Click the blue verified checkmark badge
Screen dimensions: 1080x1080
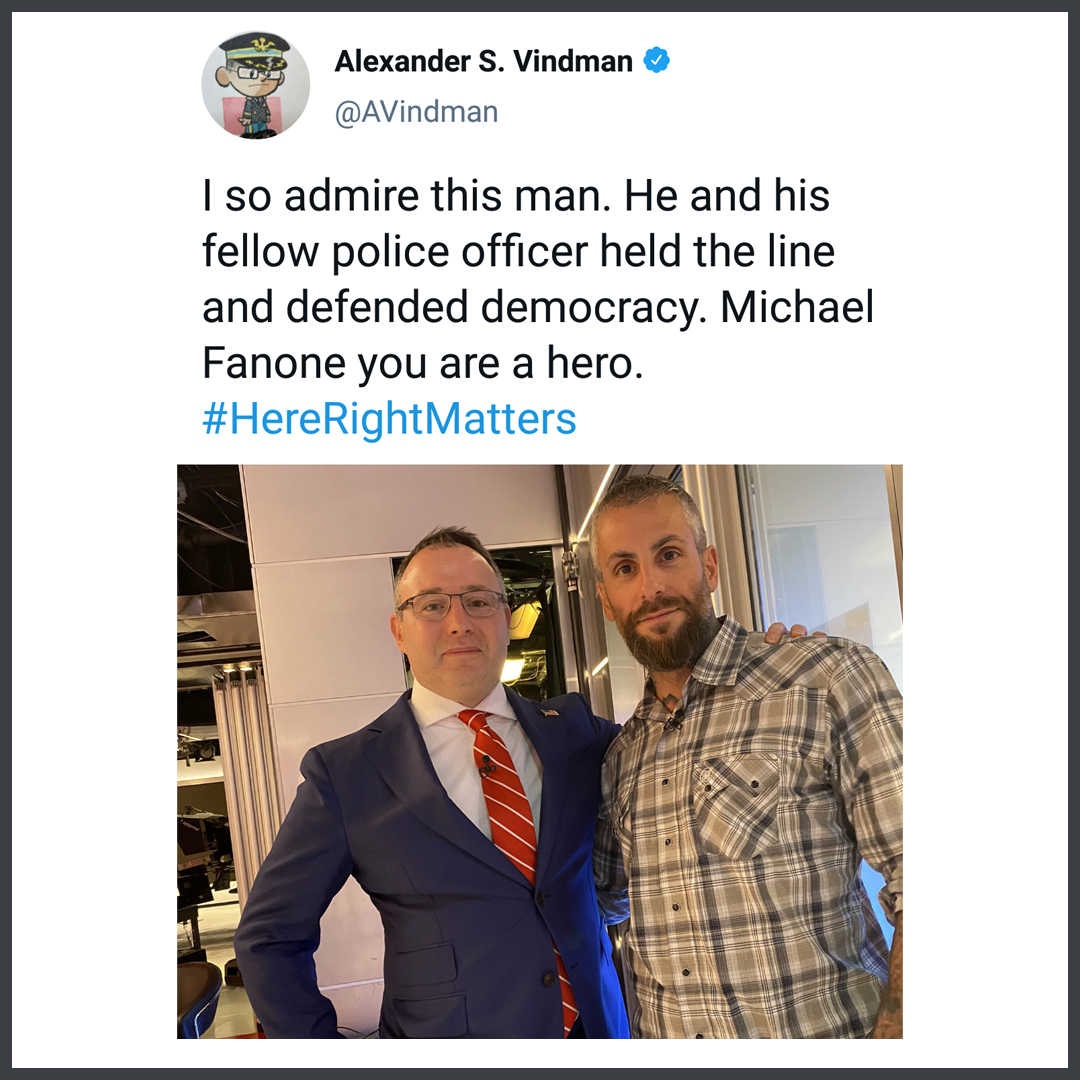[x=656, y=61]
